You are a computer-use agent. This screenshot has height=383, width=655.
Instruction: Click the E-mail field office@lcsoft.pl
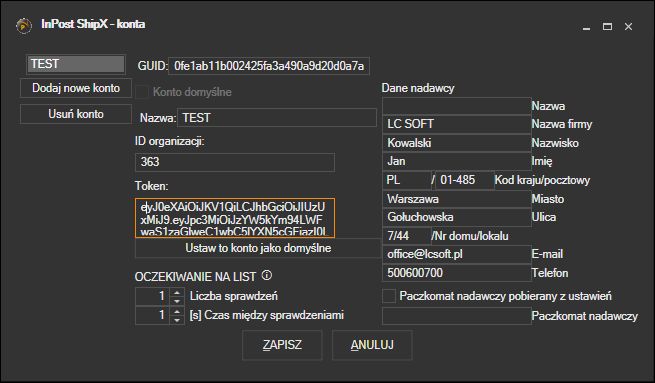click(457, 254)
